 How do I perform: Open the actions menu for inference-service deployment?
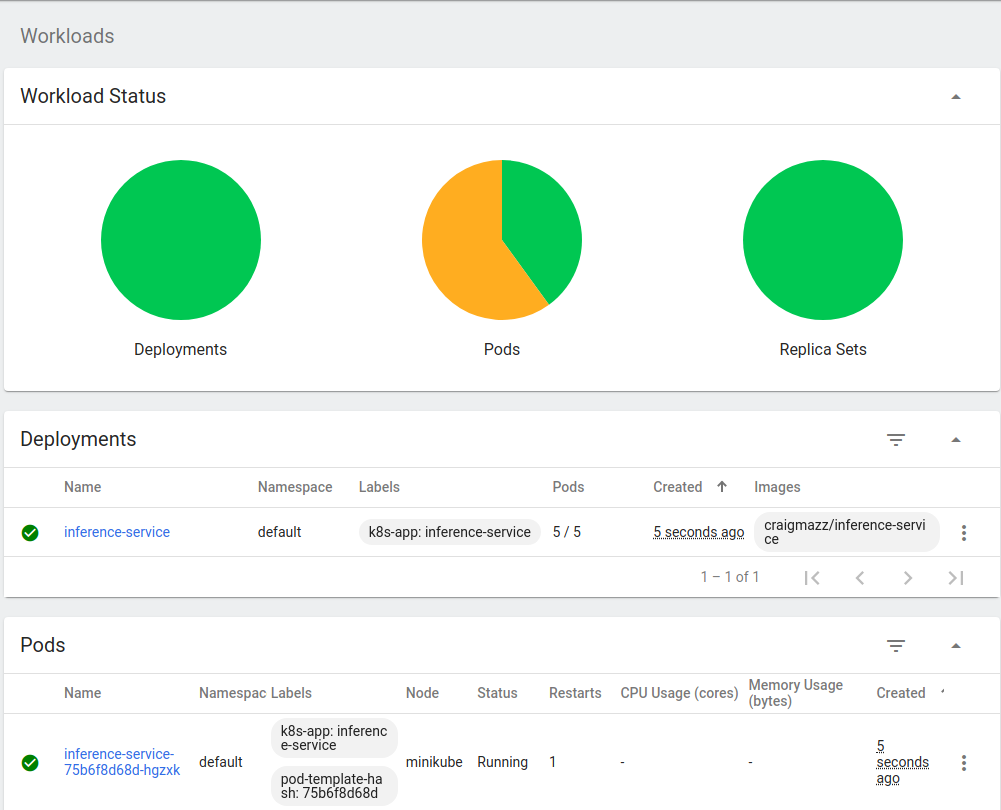pos(963,532)
